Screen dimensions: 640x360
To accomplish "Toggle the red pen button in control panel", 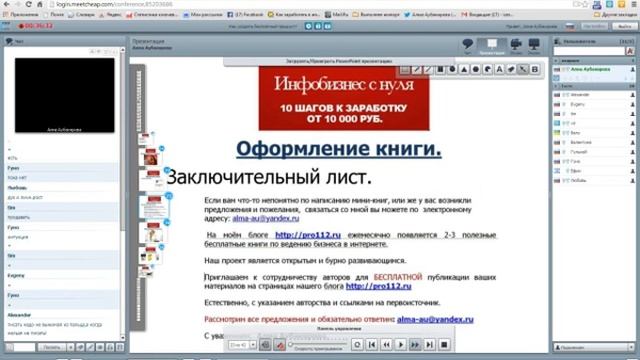I will tap(280, 345).
